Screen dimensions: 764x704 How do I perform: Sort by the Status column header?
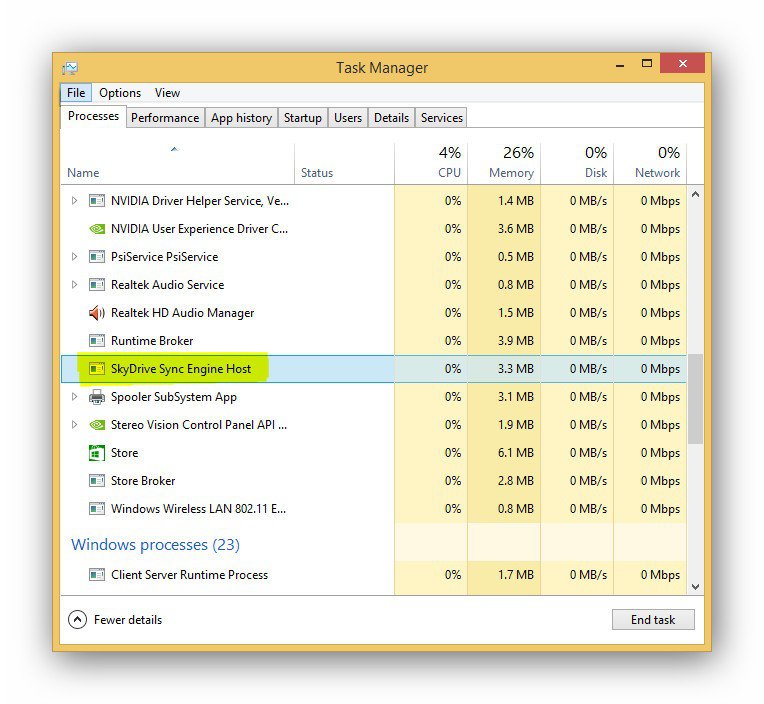[x=344, y=164]
